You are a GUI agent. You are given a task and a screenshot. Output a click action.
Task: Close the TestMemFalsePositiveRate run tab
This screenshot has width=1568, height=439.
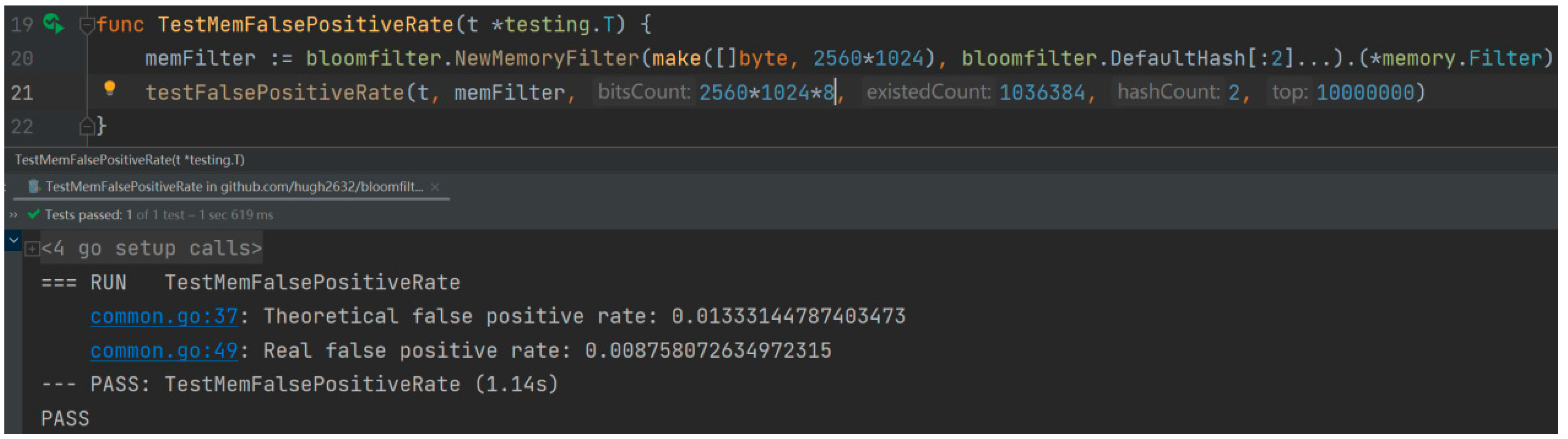pos(435,188)
